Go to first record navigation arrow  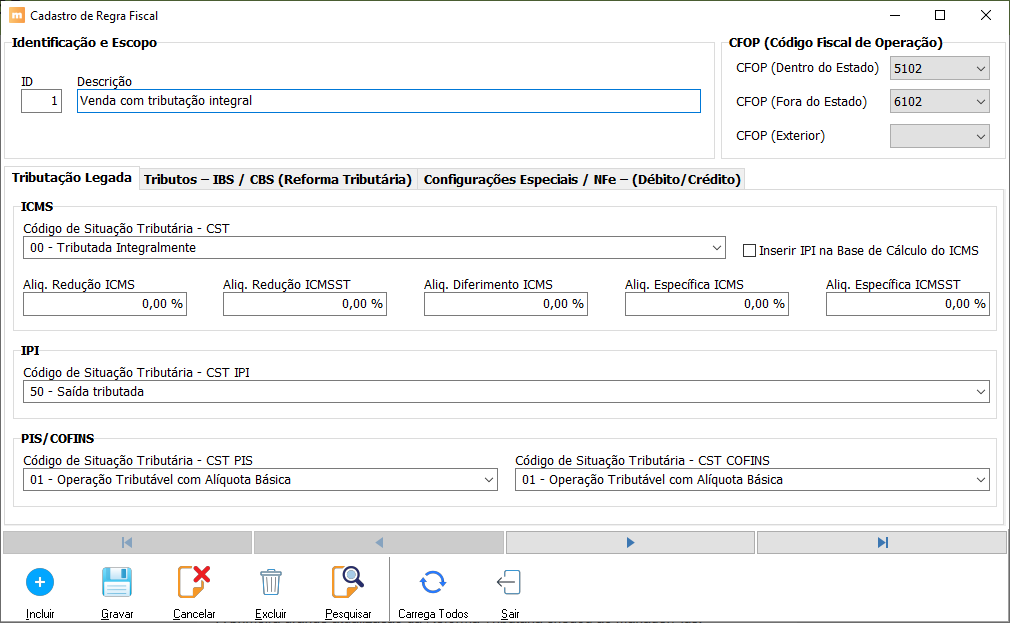[127, 542]
